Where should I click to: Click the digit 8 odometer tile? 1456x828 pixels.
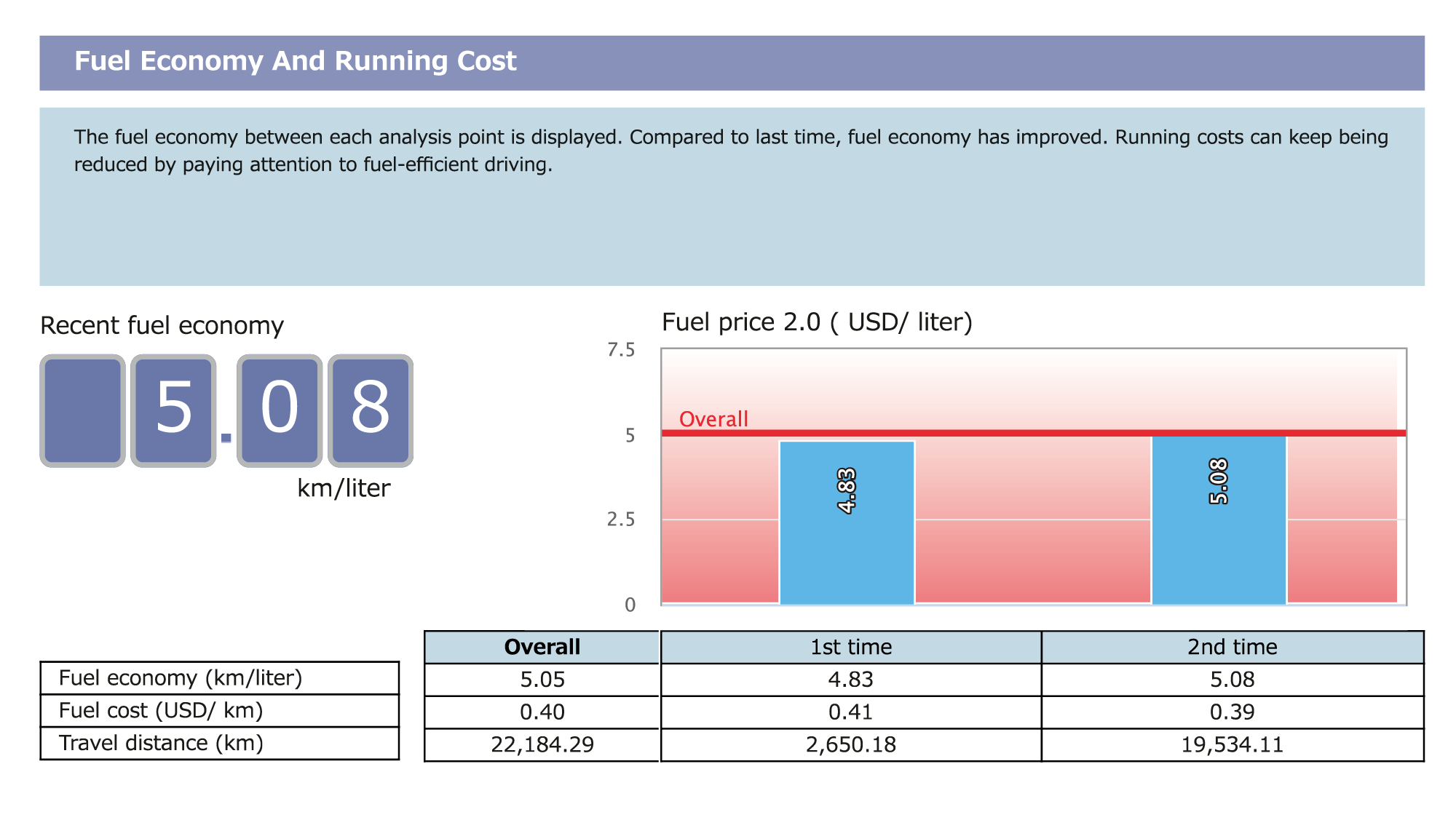coord(371,410)
